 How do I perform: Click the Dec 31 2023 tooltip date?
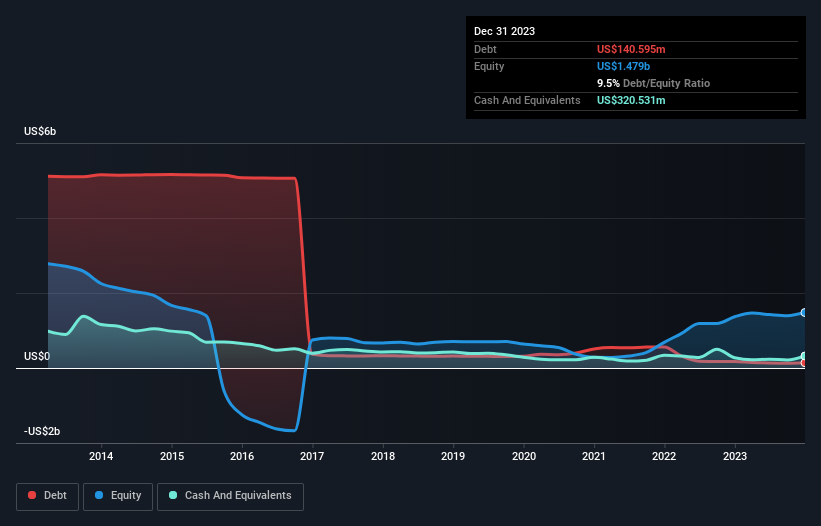click(x=504, y=31)
